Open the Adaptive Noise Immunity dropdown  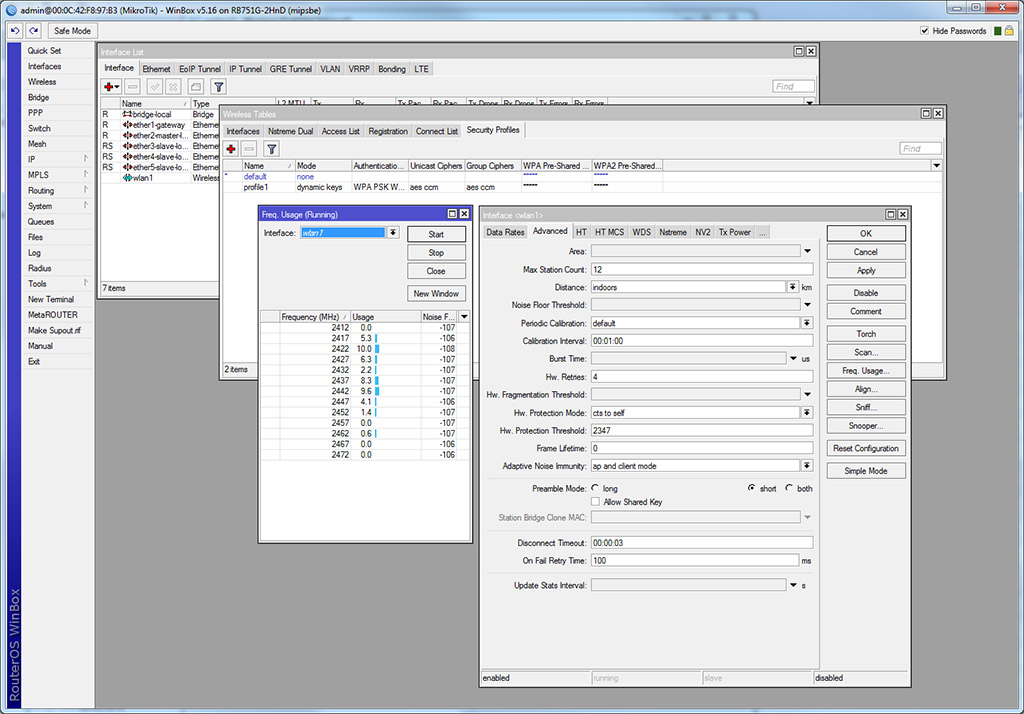[806, 466]
